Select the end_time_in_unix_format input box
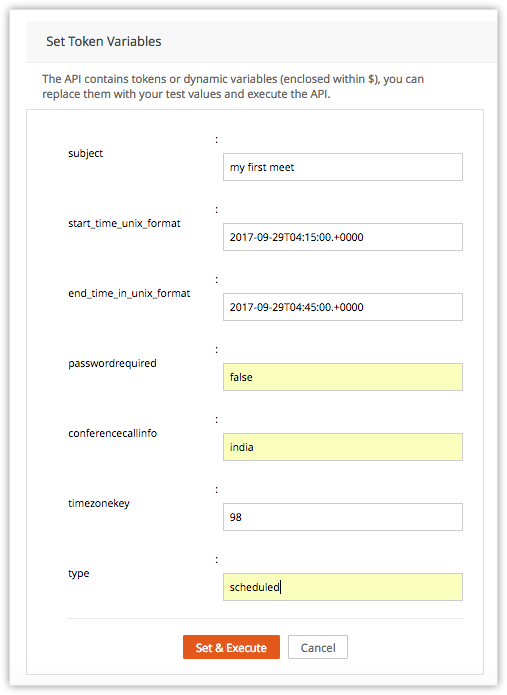The image size is (507, 695). click(343, 307)
